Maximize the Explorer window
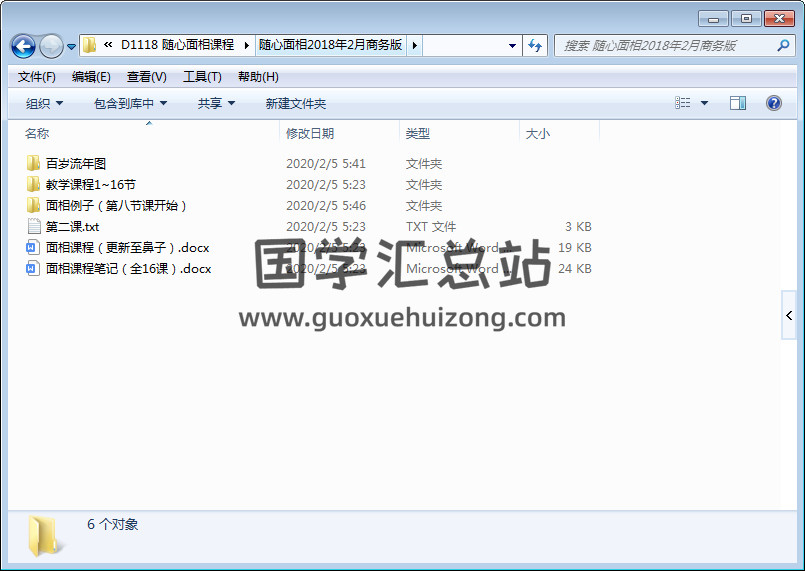Image resolution: width=805 pixels, height=571 pixels. tap(746, 19)
